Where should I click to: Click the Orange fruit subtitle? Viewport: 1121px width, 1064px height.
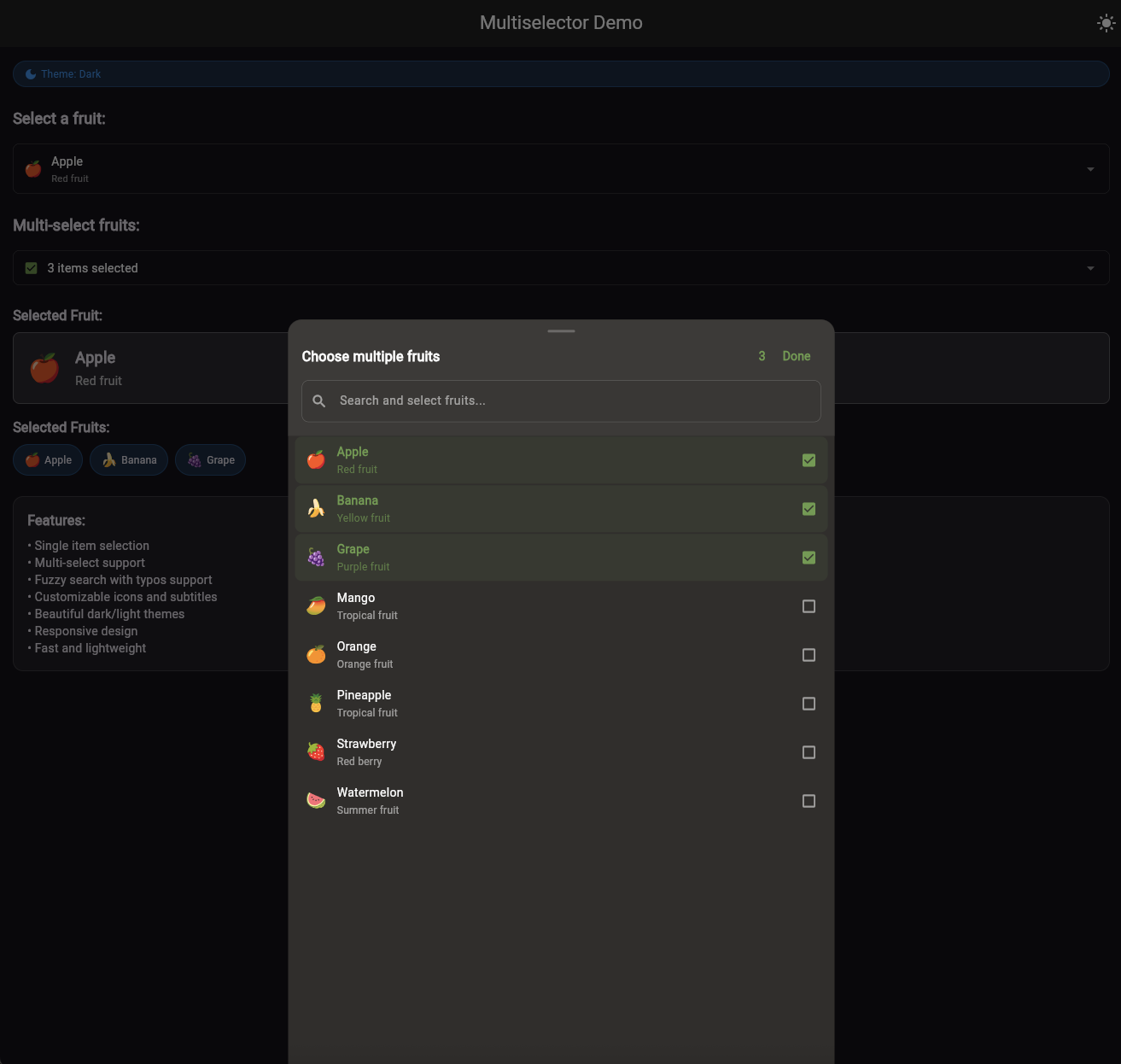[365, 664]
